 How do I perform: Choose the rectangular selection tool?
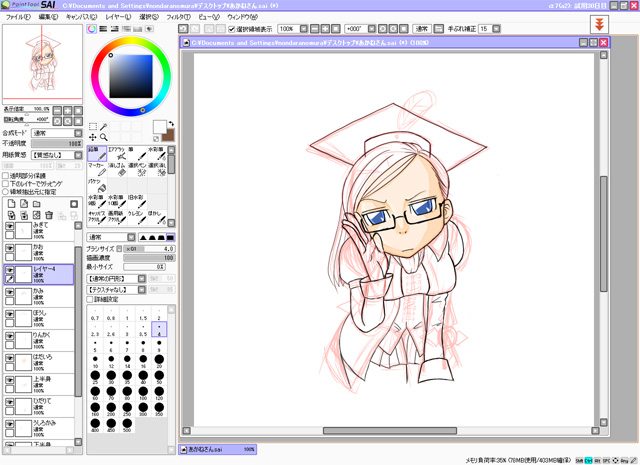pyautogui.click(x=93, y=127)
